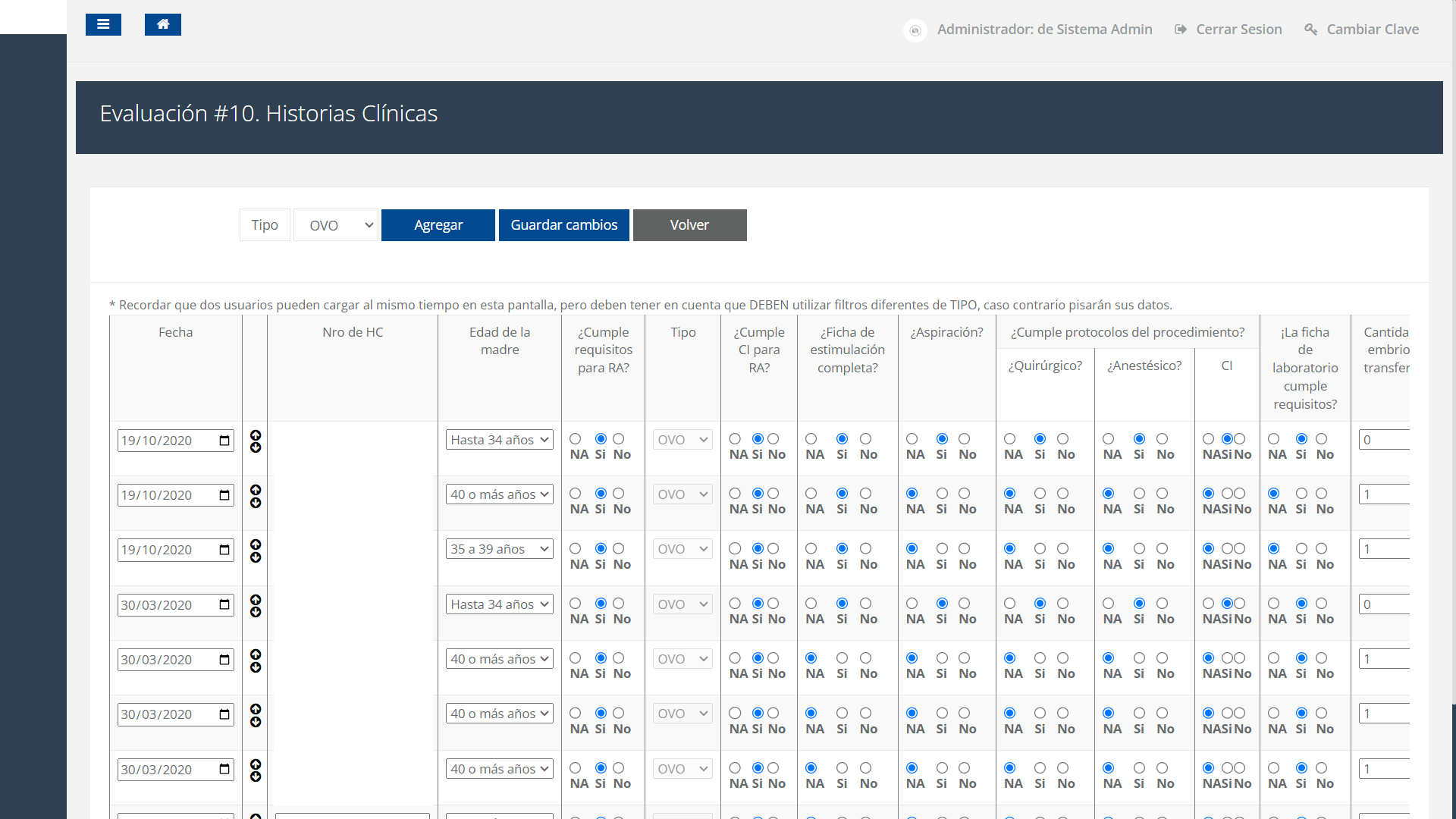Open the 35 a 39 años age dropdown
The width and height of the screenshot is (1456, 819).
point(500,549)
